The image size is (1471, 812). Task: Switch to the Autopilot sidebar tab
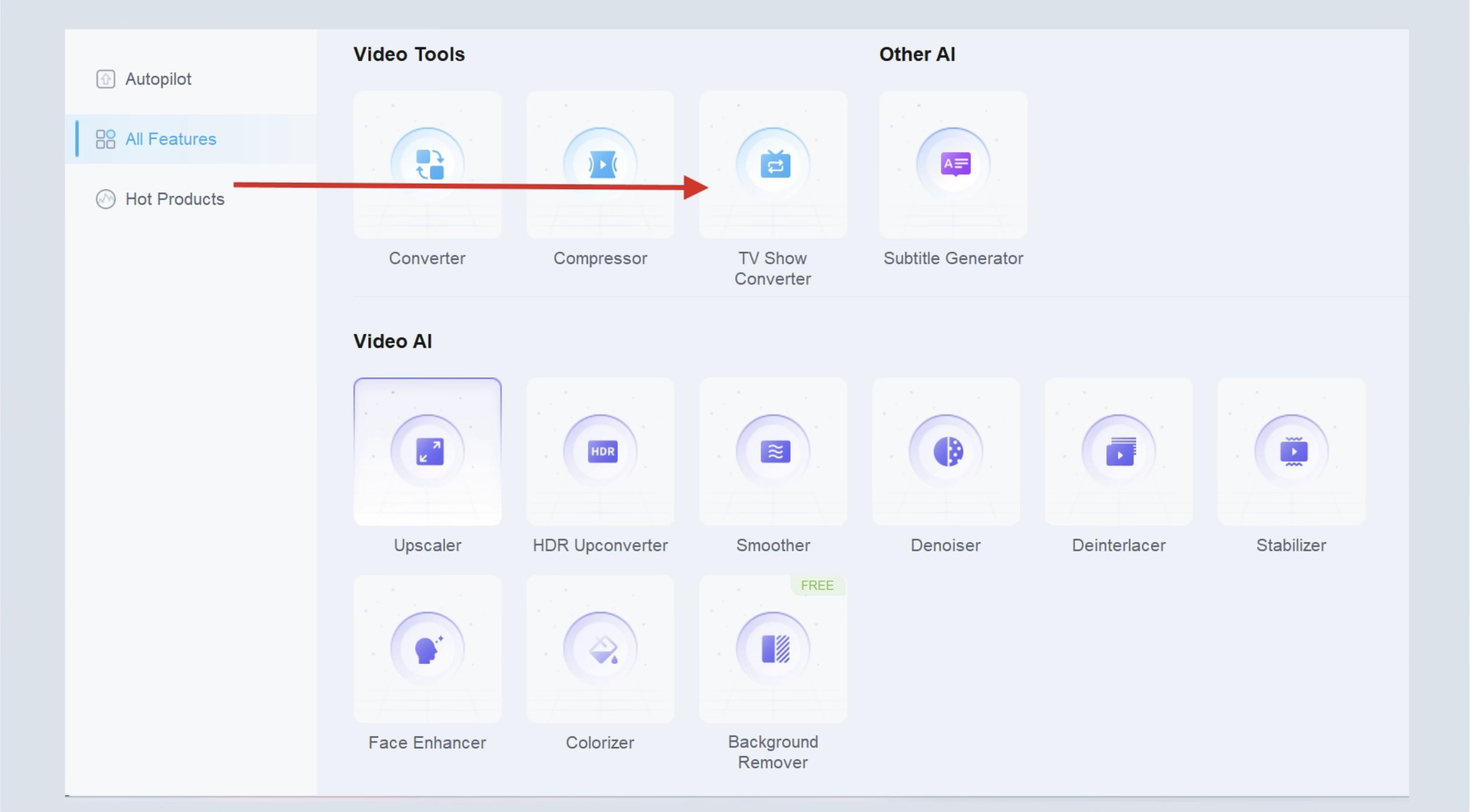[x=158, y=79]
